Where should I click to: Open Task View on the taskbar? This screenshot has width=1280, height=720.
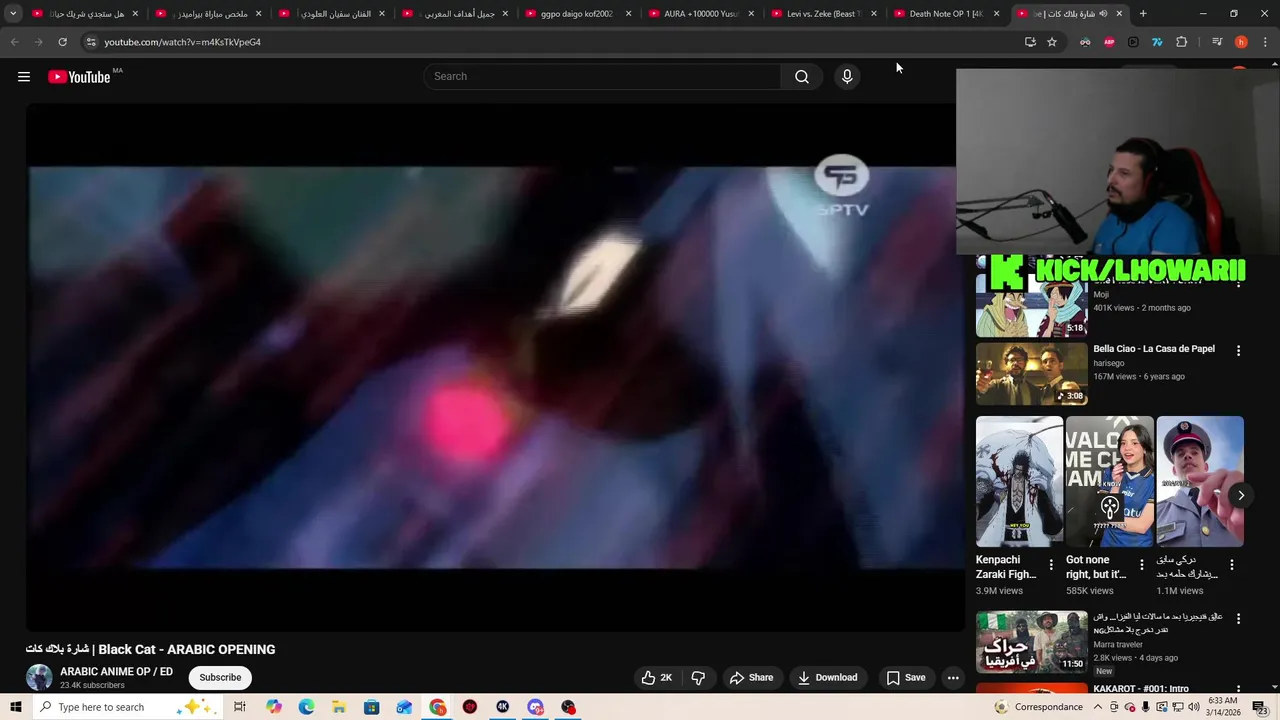pos(240,707)
